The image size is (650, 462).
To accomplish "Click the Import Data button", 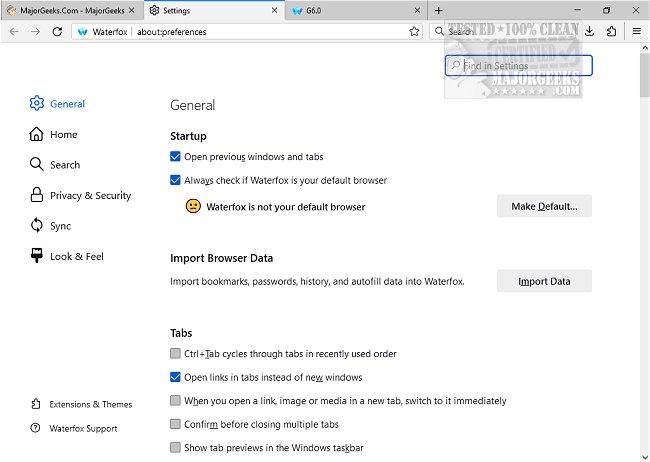I will (544, 281).
